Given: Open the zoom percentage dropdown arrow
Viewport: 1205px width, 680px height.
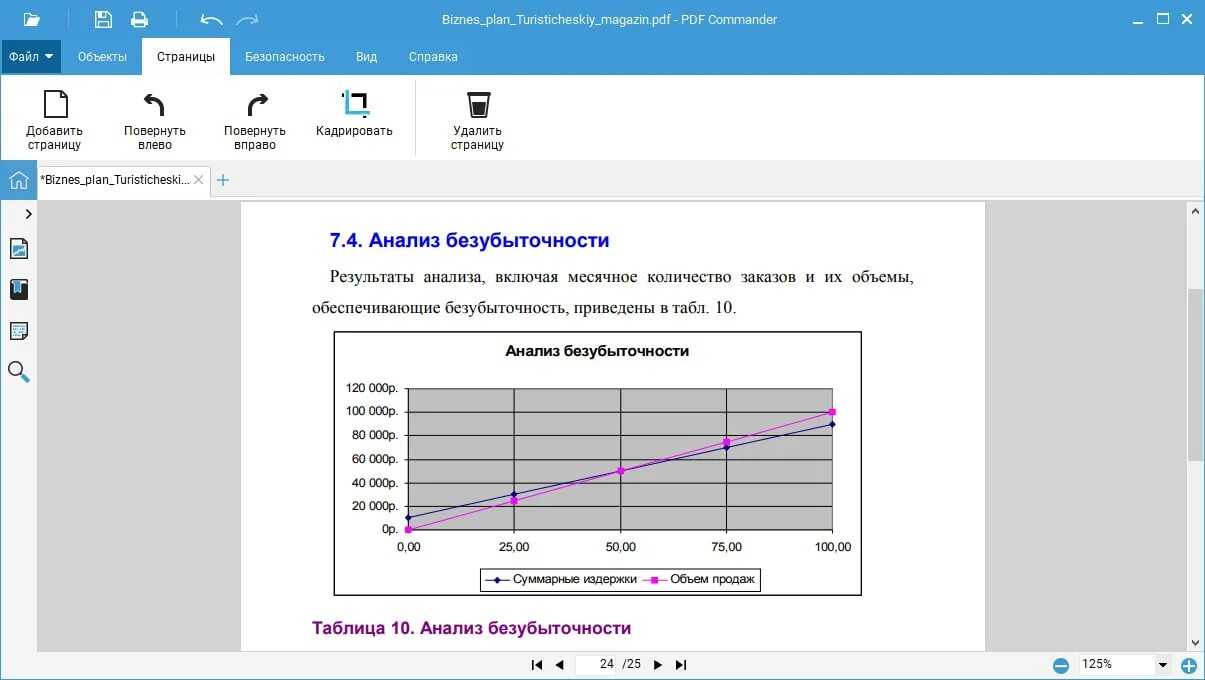Looking at the screenshot, I should tap(1163, 664).
